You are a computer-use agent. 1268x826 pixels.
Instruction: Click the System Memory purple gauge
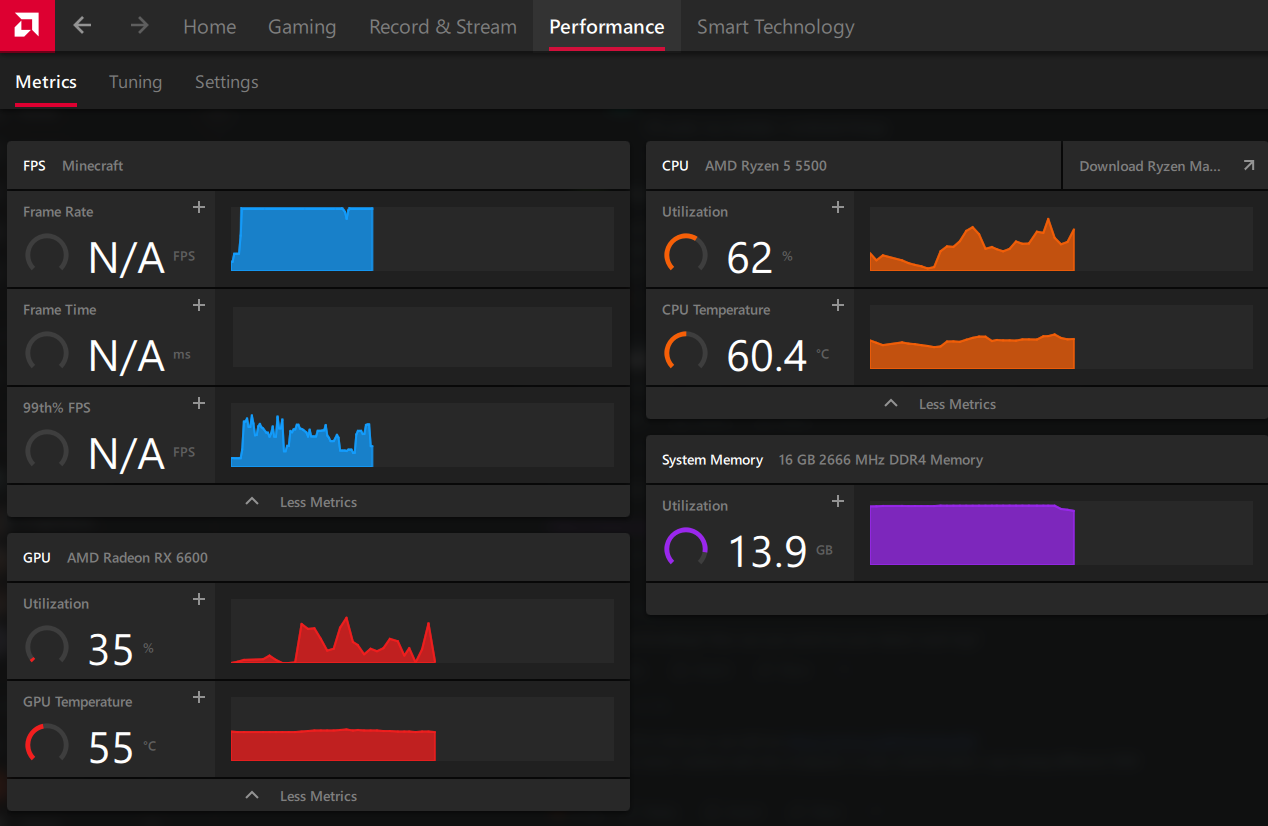[685, 549]
